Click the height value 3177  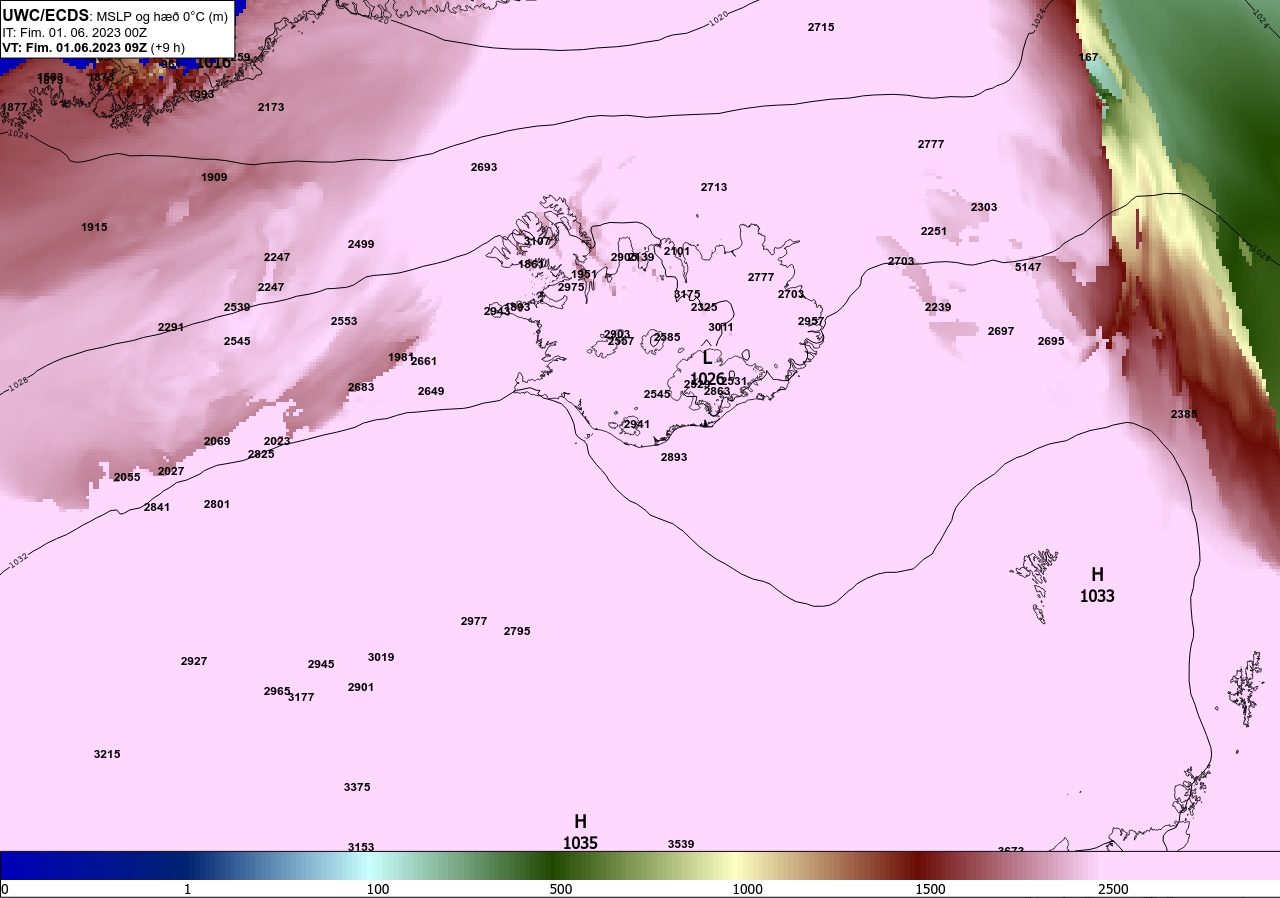point(301,697)
